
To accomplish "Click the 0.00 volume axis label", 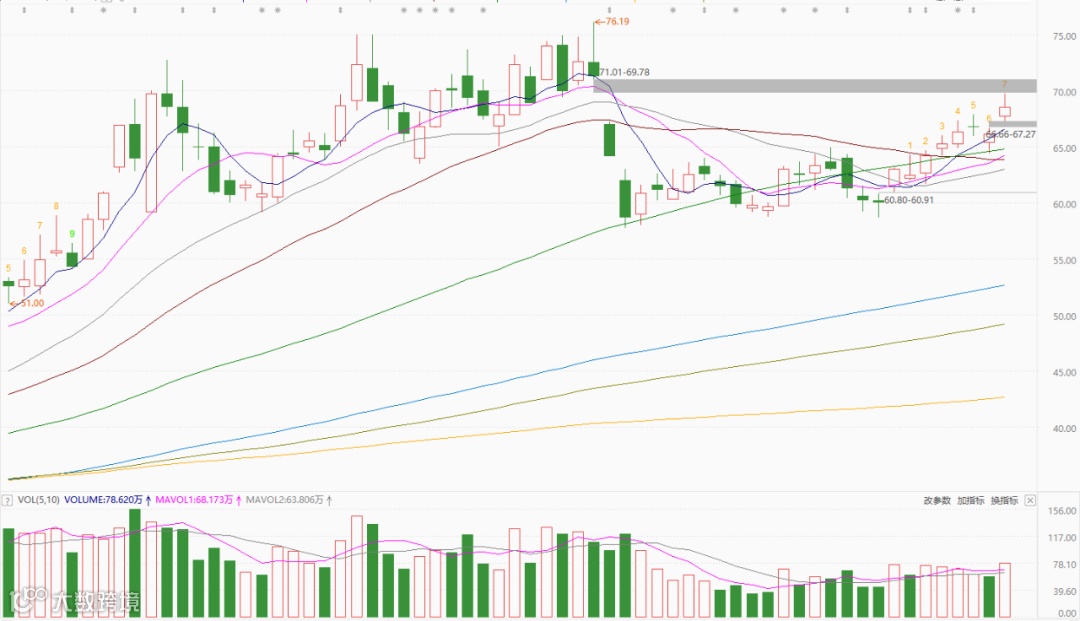I will pyautogui.click(x=1067, y=613).
